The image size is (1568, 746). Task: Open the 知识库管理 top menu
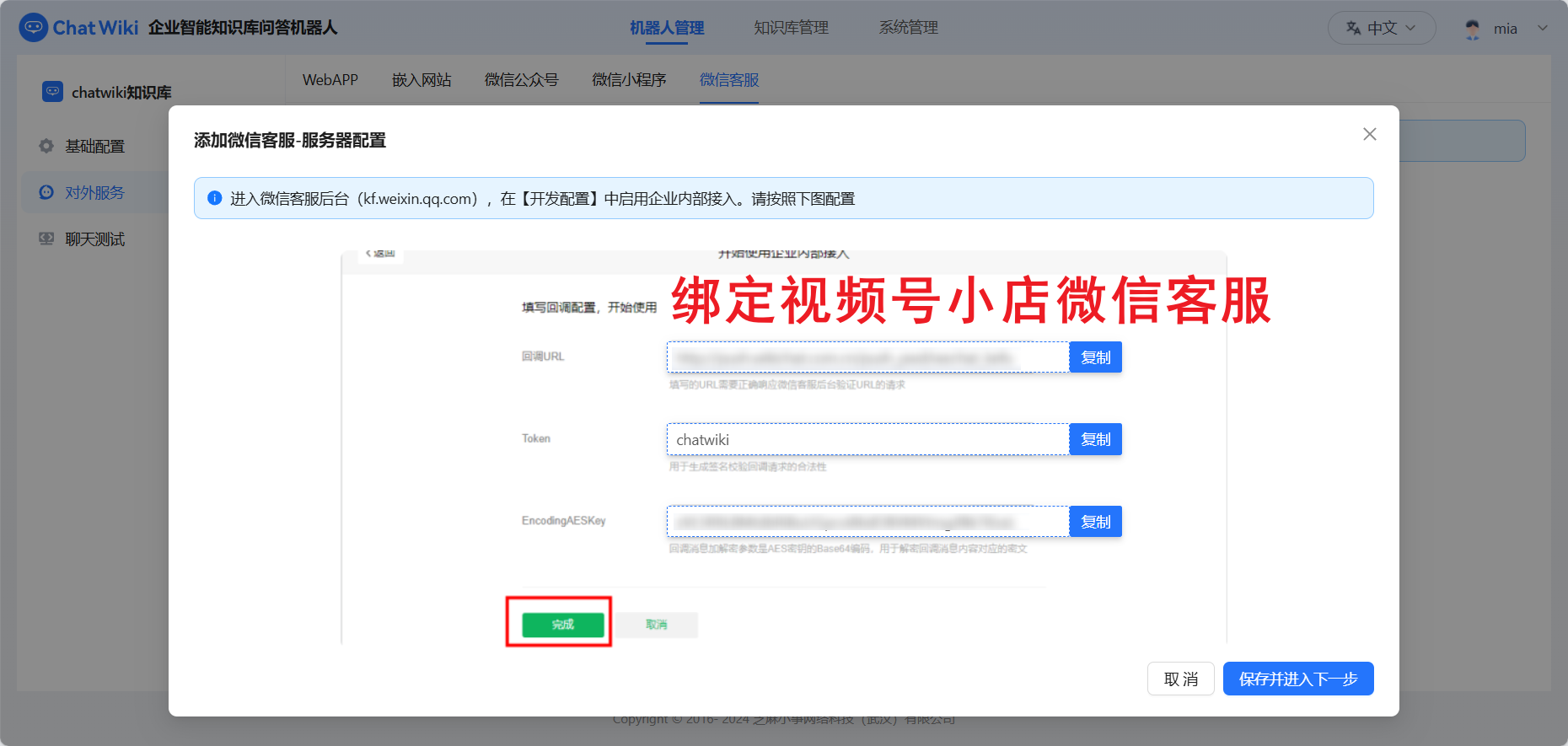[x=791, y=28]
